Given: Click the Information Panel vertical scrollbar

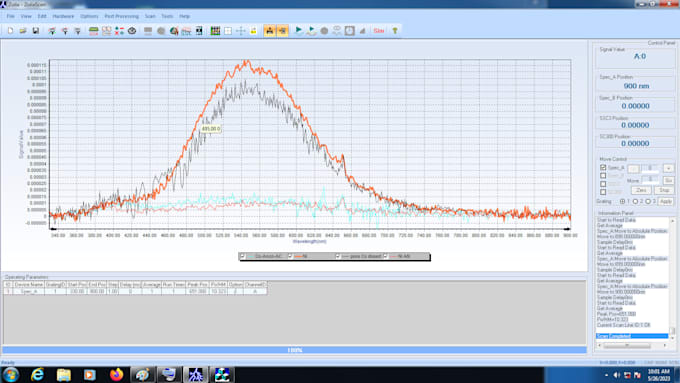Looking at the screenshot, I should coord(673,278).
